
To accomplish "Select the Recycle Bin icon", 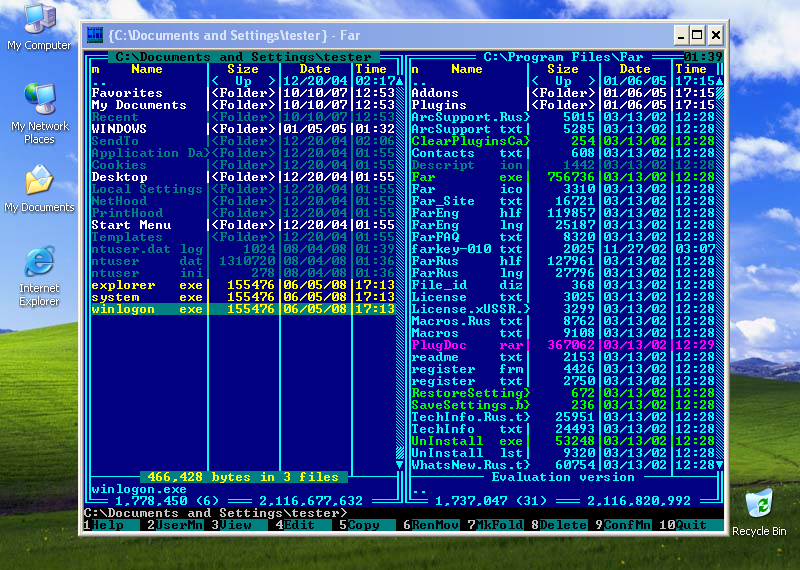I will (759, 512).
